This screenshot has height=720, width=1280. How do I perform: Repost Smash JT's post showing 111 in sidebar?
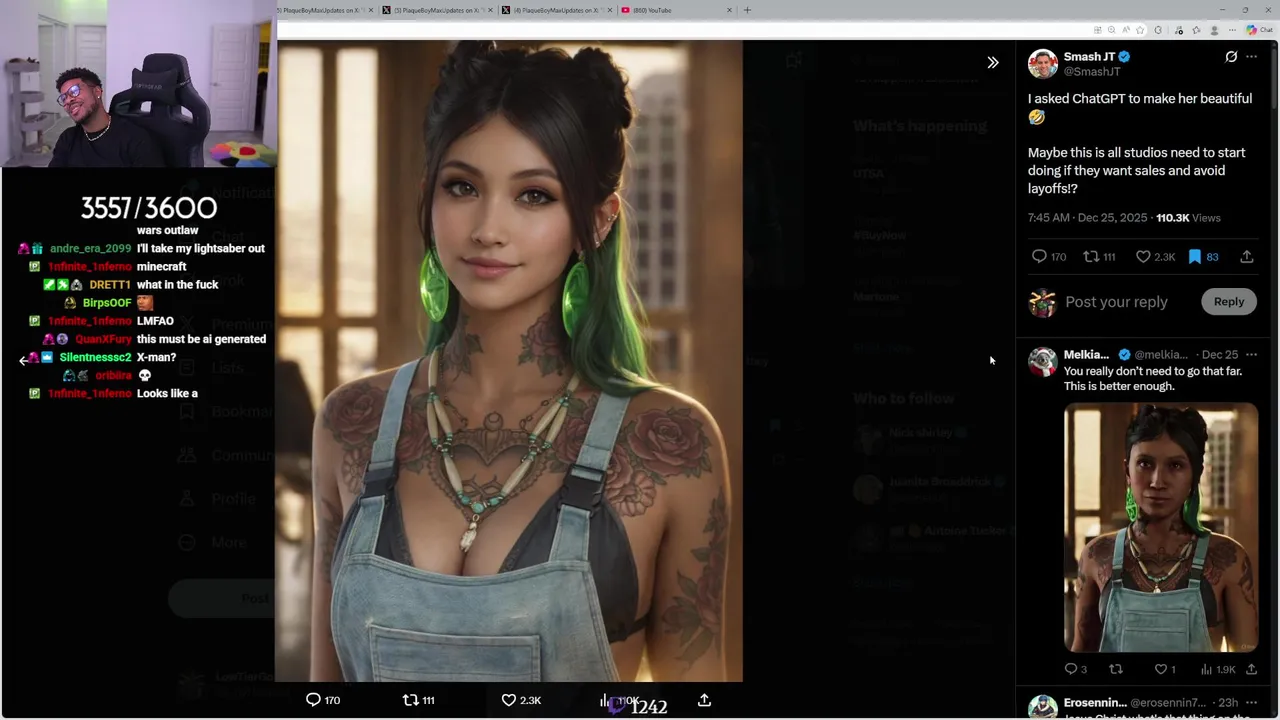pyautogui.click(x=1100, y=257)
